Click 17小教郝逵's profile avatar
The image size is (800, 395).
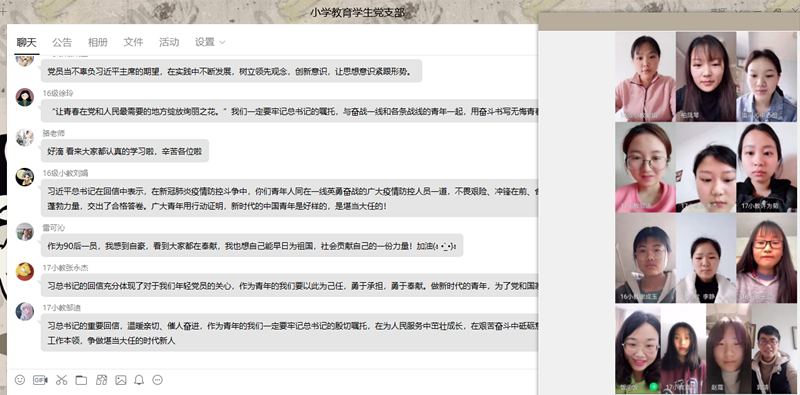(24, 311)
